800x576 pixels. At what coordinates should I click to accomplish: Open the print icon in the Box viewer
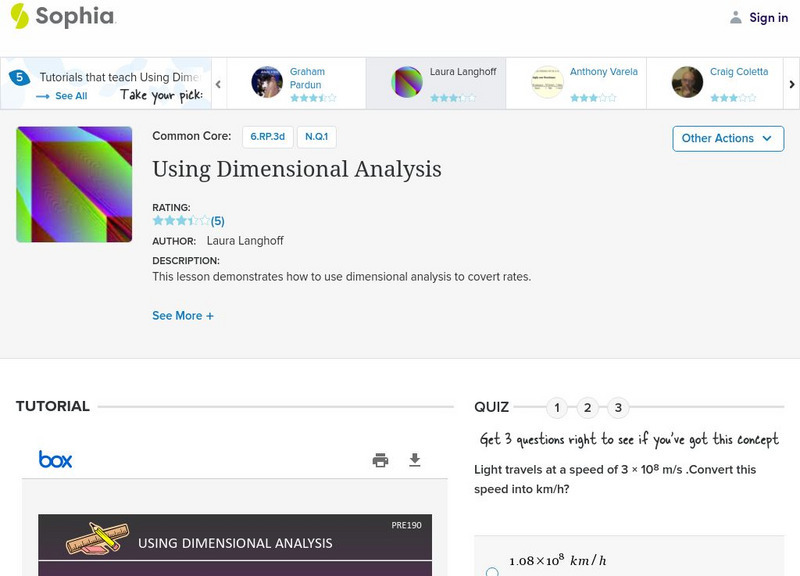point(379,460)
